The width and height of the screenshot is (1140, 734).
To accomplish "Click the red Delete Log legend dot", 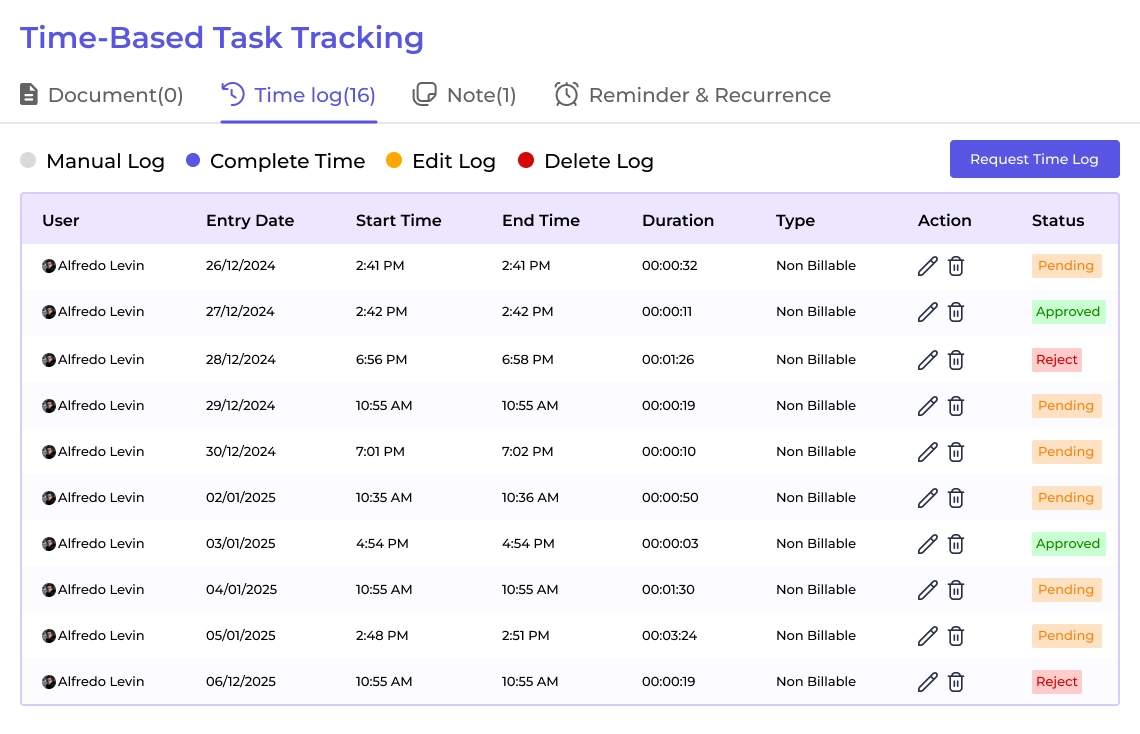I will [x=526, y=161].
